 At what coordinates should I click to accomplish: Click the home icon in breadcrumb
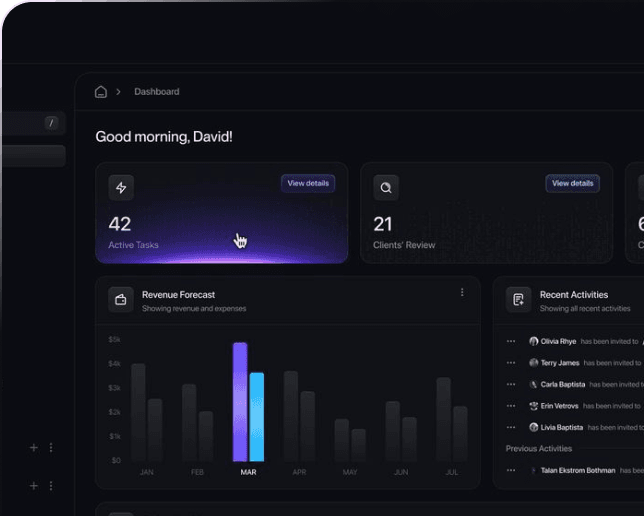pyautogui.click(x=101, y=92)
